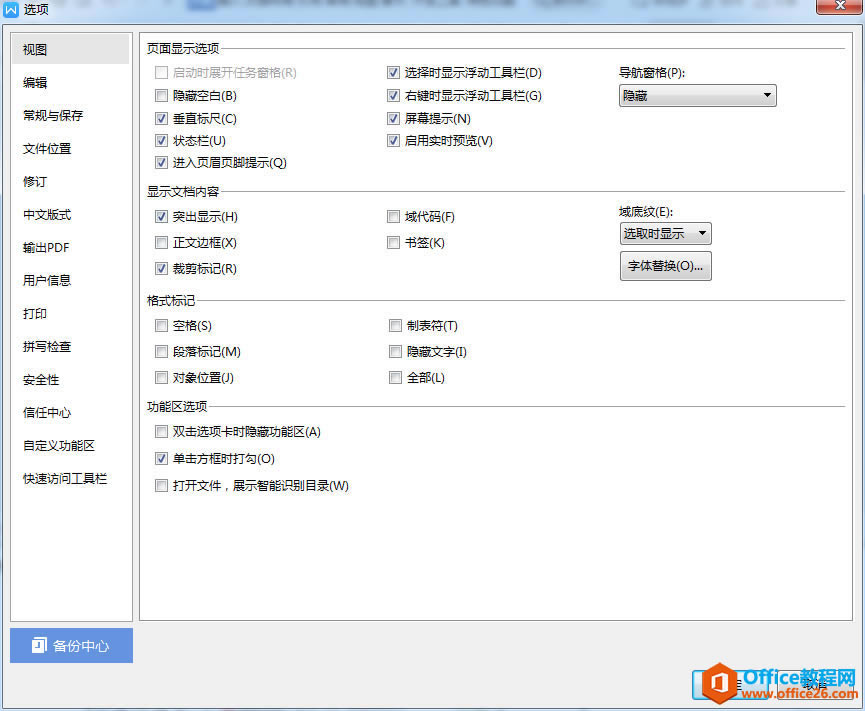
Task: Check 隐藏文字(I) option
Action: point(395,352)
